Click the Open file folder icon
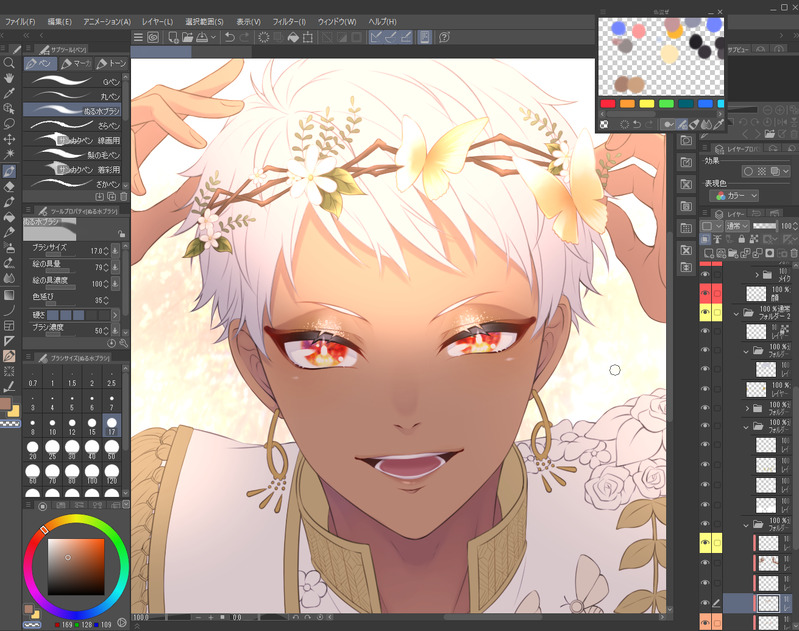Screen dimensions: 799x631 [188, 37]
